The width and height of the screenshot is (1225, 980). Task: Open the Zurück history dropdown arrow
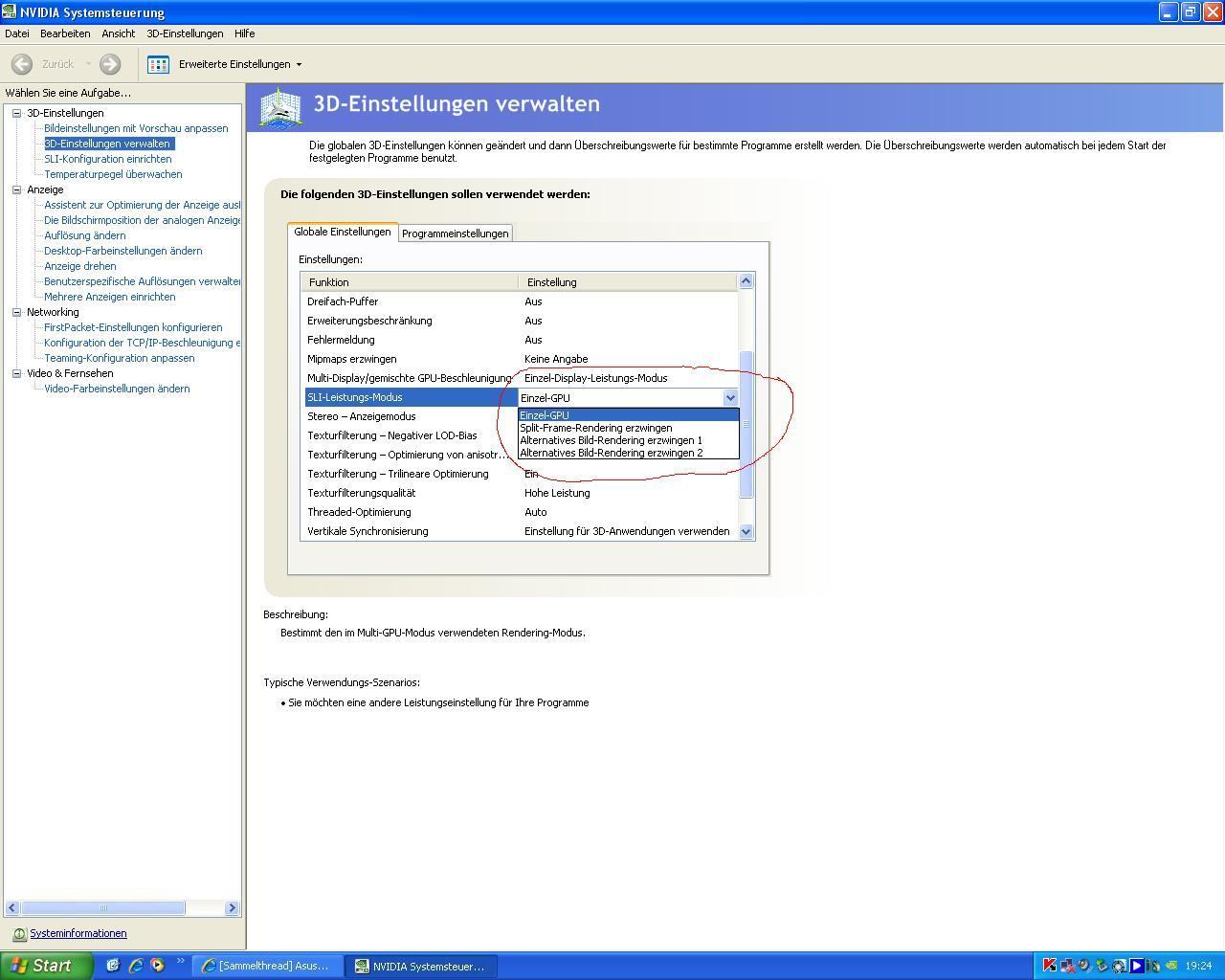88,65
